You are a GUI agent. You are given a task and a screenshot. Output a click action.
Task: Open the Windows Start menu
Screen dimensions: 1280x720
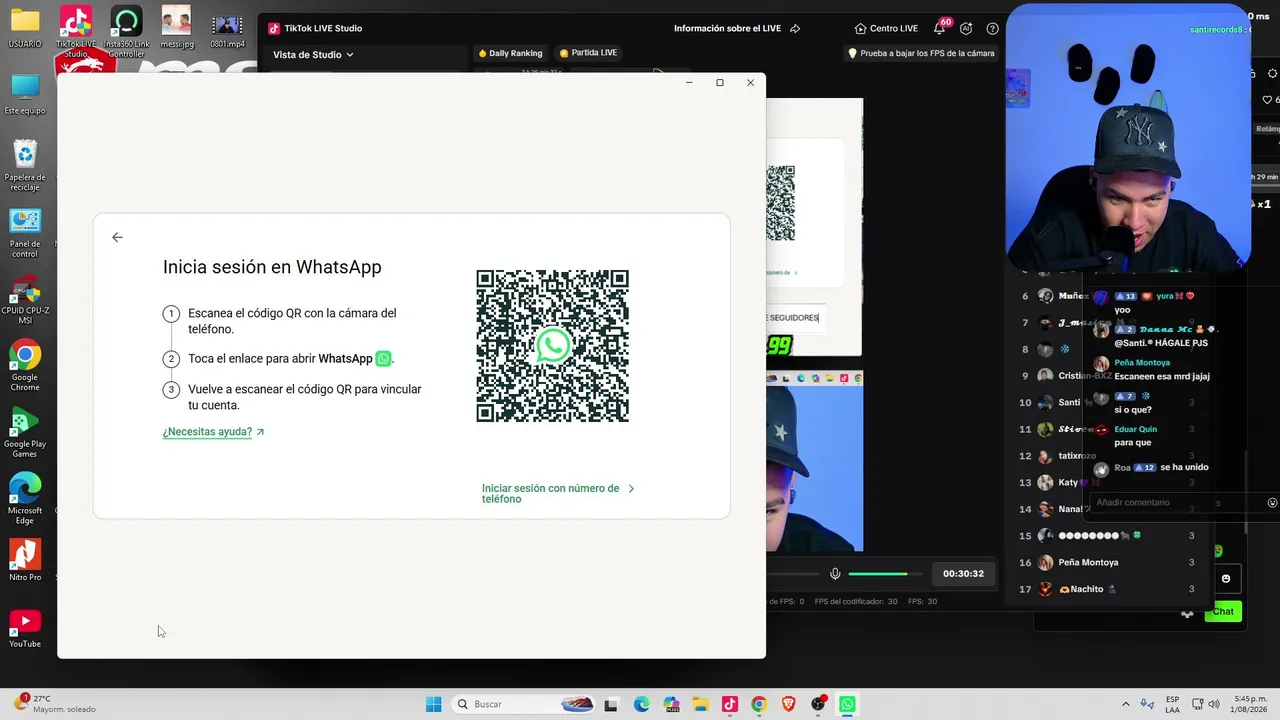433,704
